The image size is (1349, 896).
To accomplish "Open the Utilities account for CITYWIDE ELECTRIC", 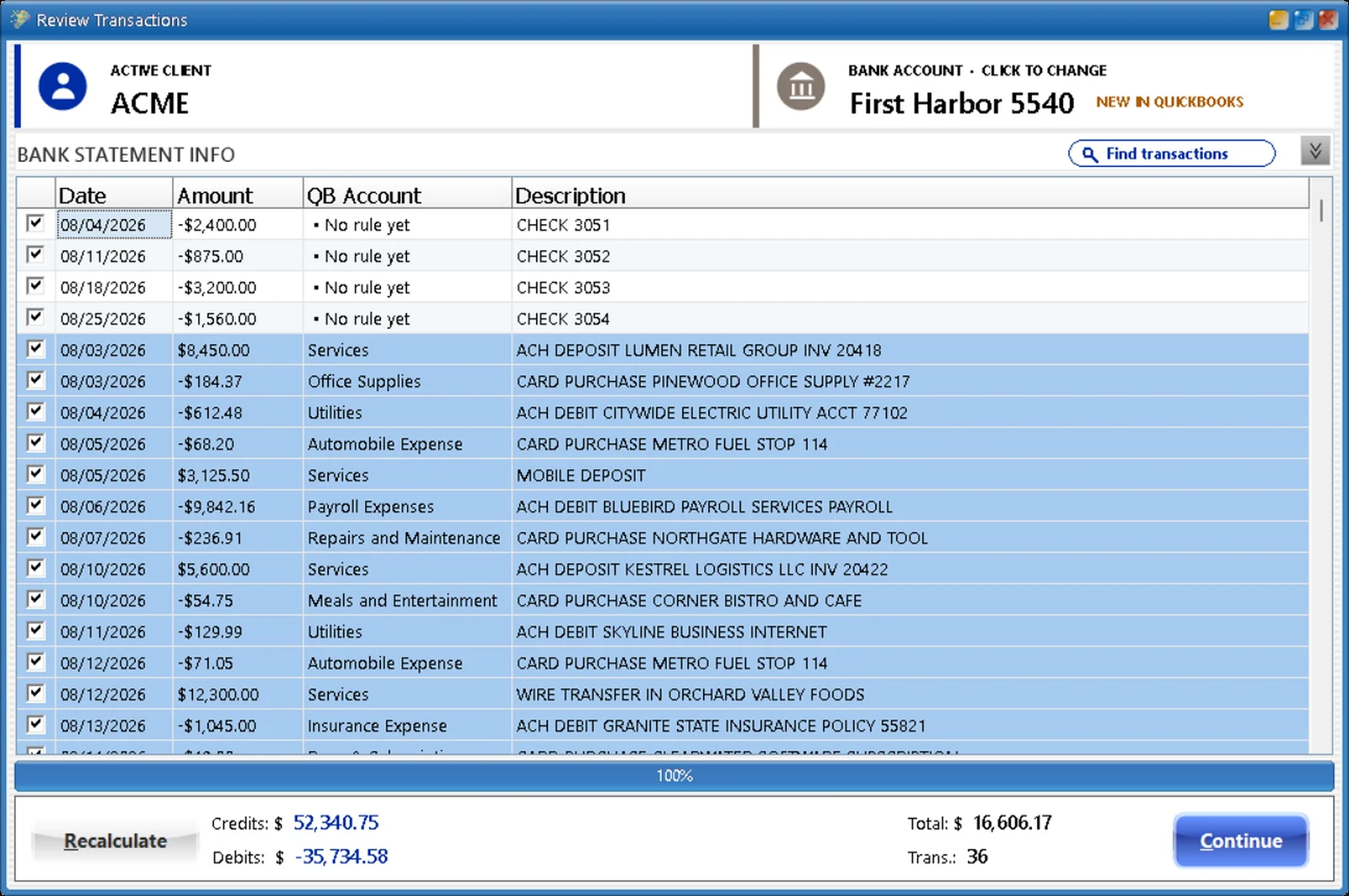I will pos(407,413).
